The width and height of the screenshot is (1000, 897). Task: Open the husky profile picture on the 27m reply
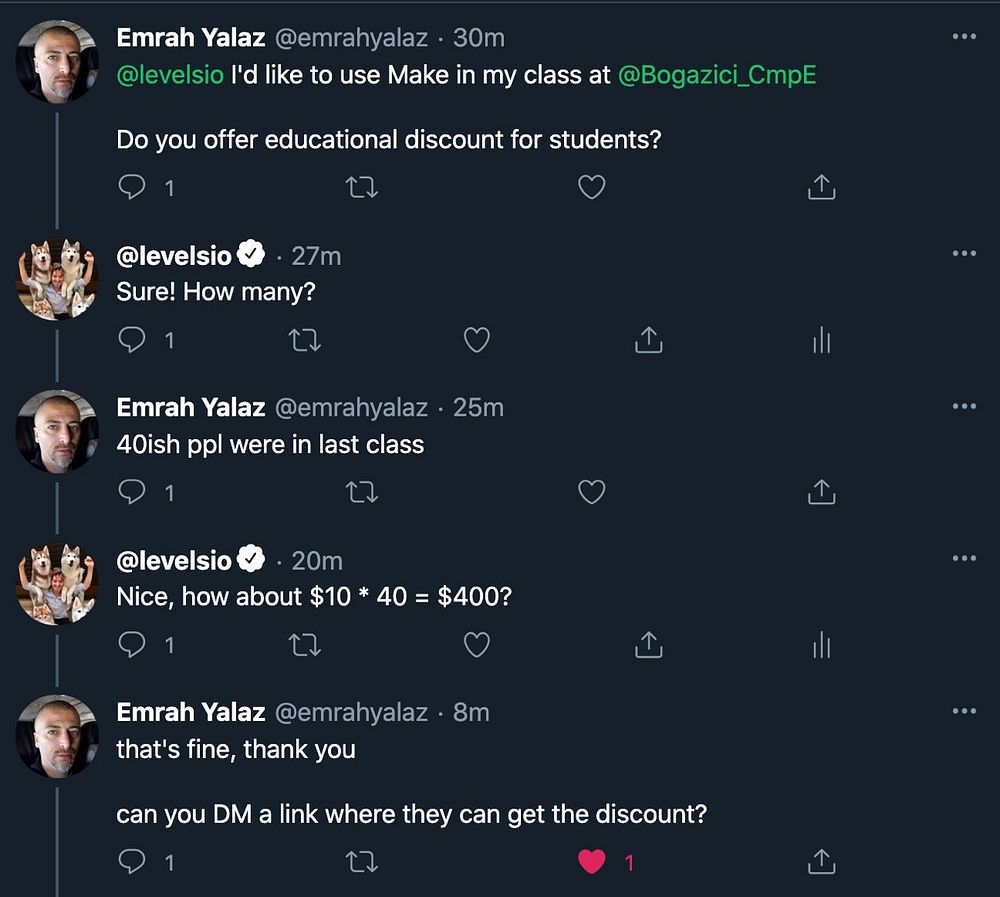point(57,278)
